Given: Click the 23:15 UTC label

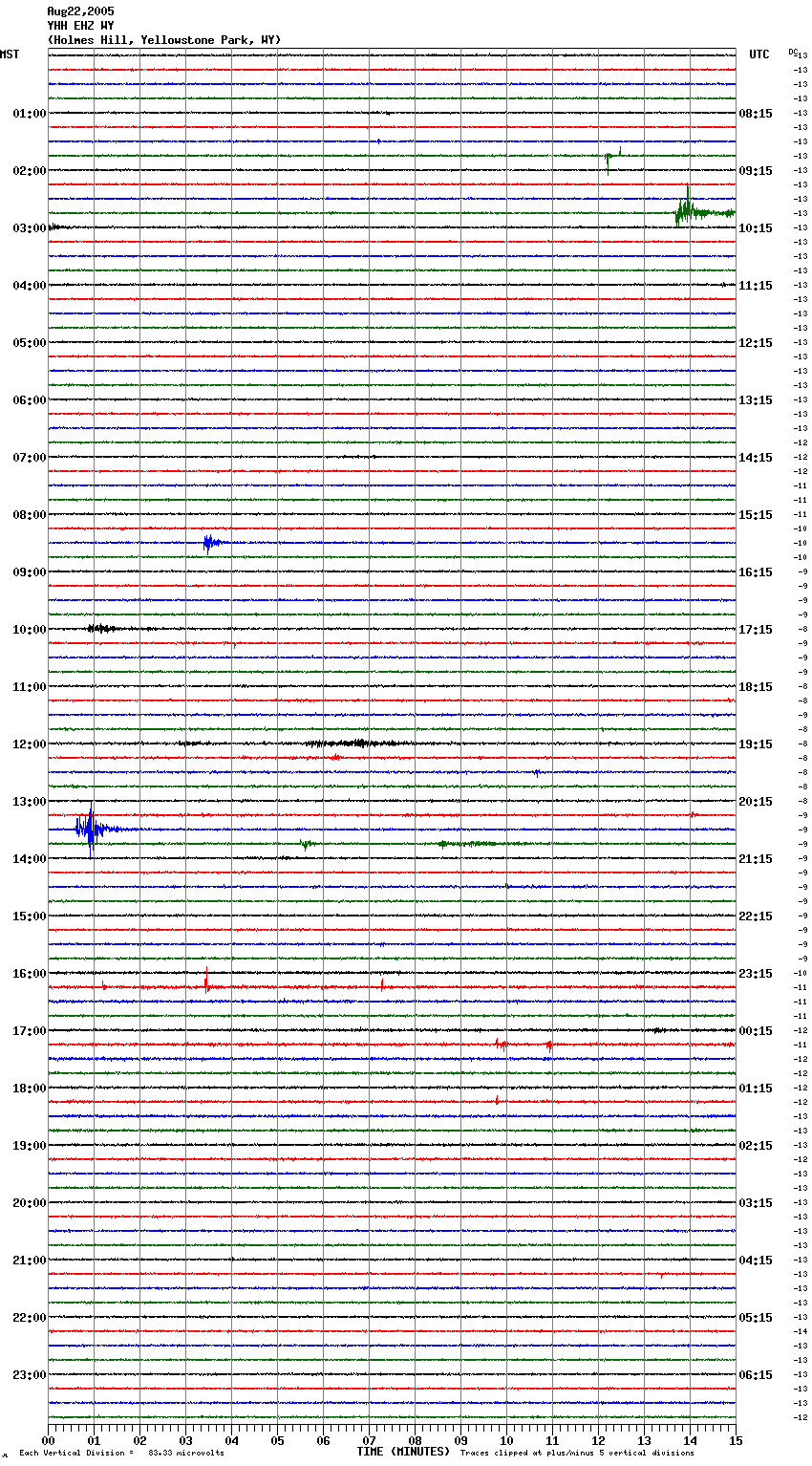Looking at the screenshot, I should (756, 974).
